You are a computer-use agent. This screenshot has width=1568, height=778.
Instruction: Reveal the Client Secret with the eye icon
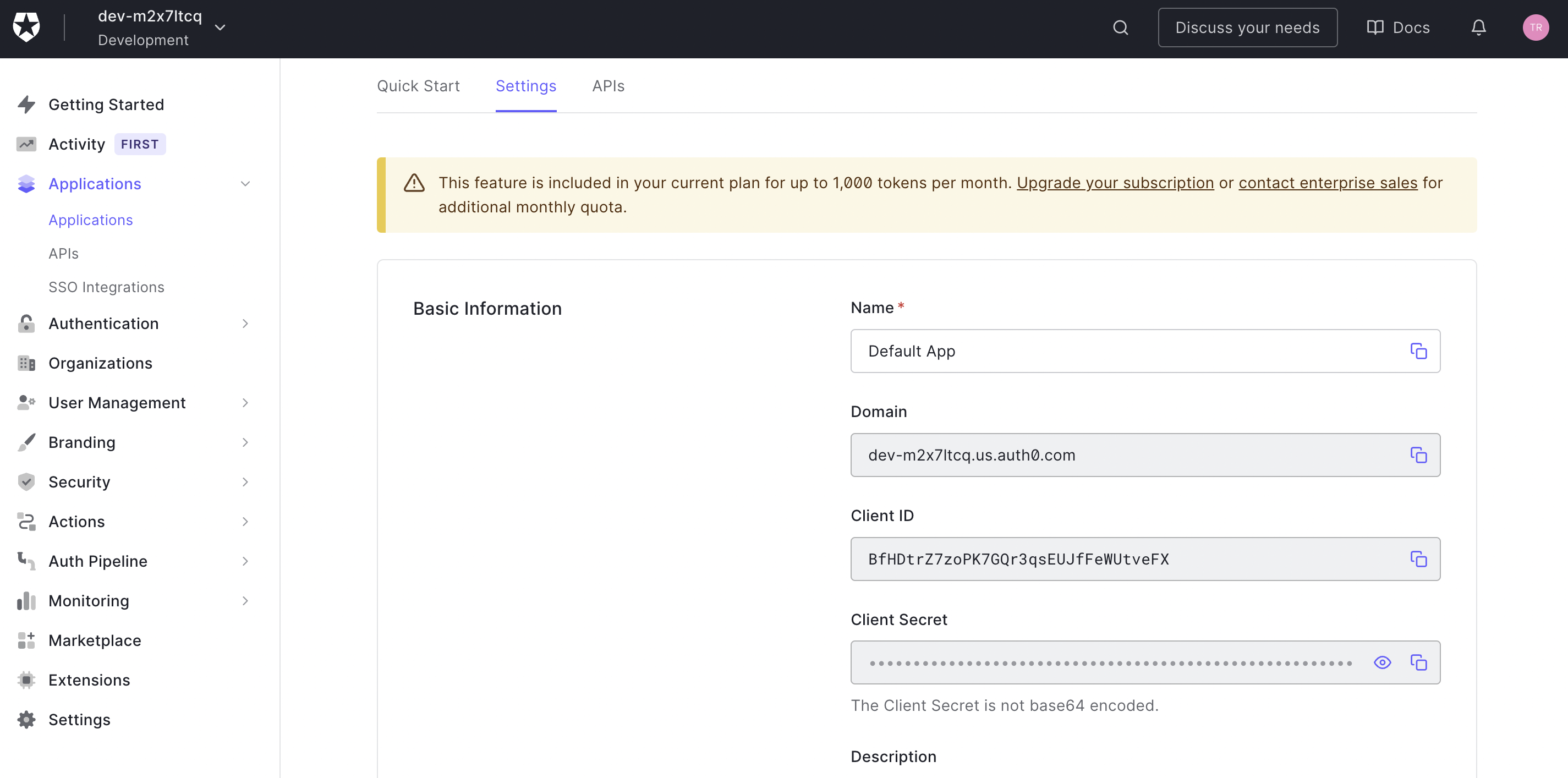click(1383, 662)
